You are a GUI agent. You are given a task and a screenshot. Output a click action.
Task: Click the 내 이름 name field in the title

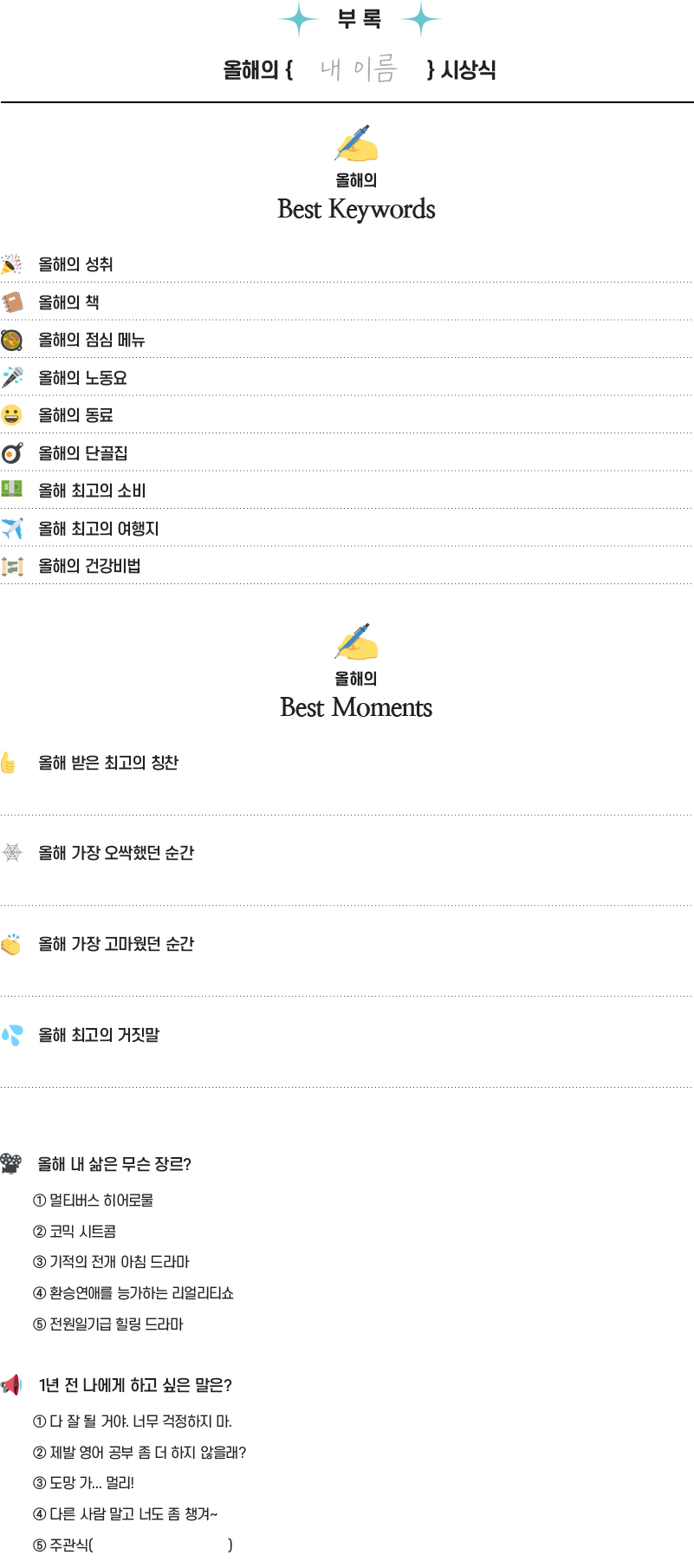pyautogui.click(x=359, y=69)
